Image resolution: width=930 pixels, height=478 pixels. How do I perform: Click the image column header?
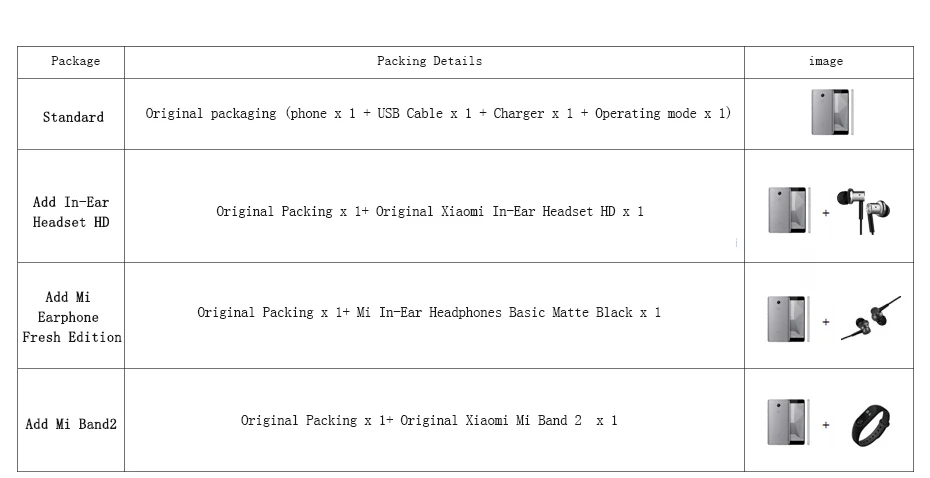point(826,61)
